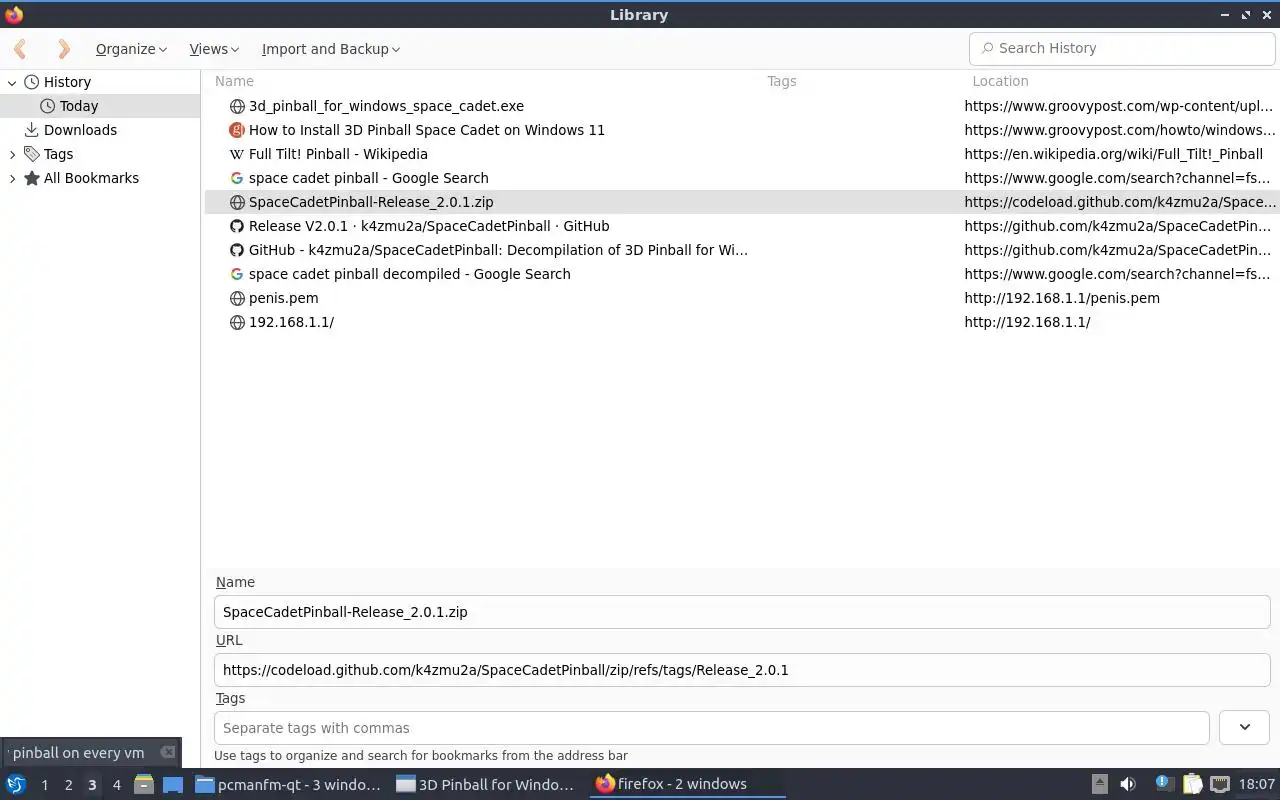Open the start menu in the taskbar
Screen dimensions: 1280x800
[16, 784]
